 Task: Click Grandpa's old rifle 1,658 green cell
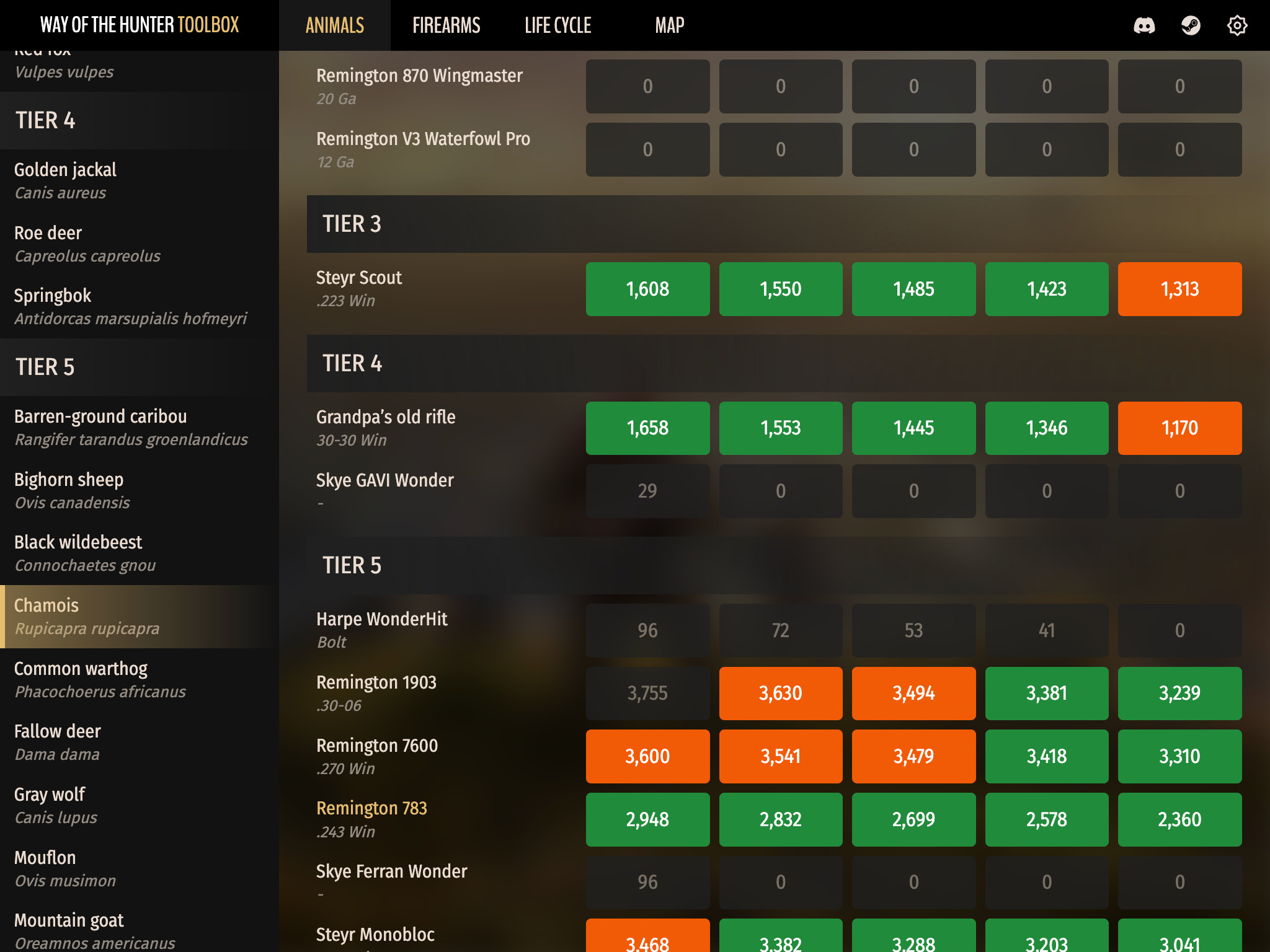click(647, 428)
